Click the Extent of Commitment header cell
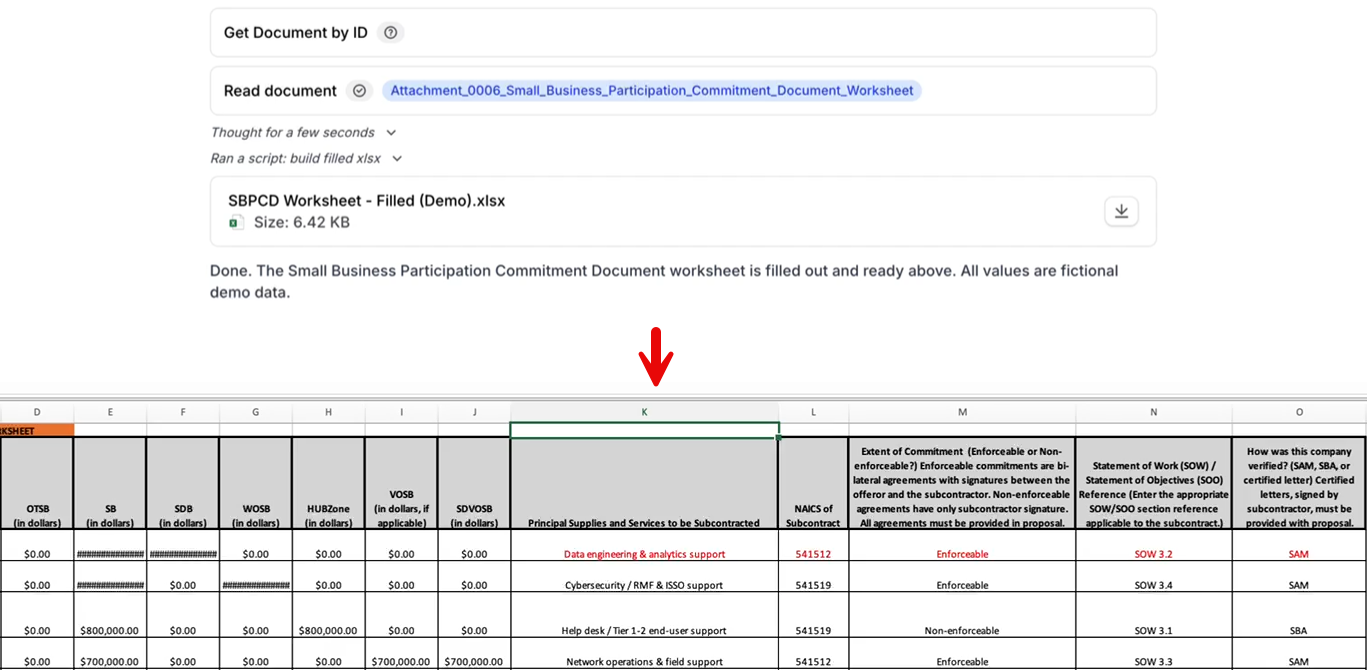 [x=962, y=484]
